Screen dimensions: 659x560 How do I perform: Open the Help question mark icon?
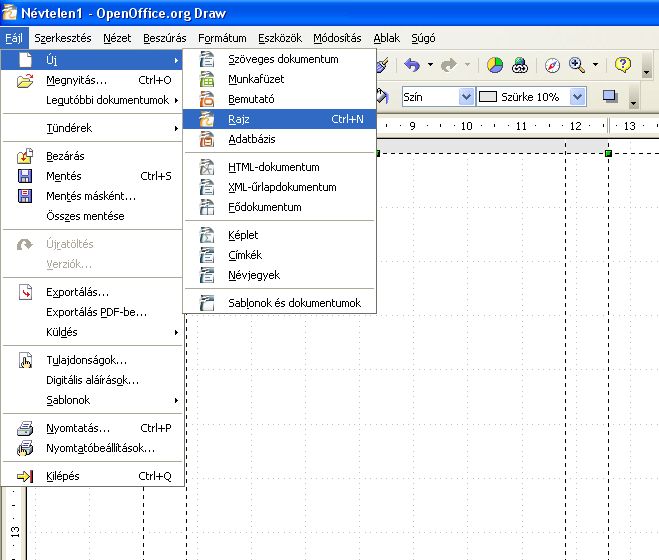622,65
